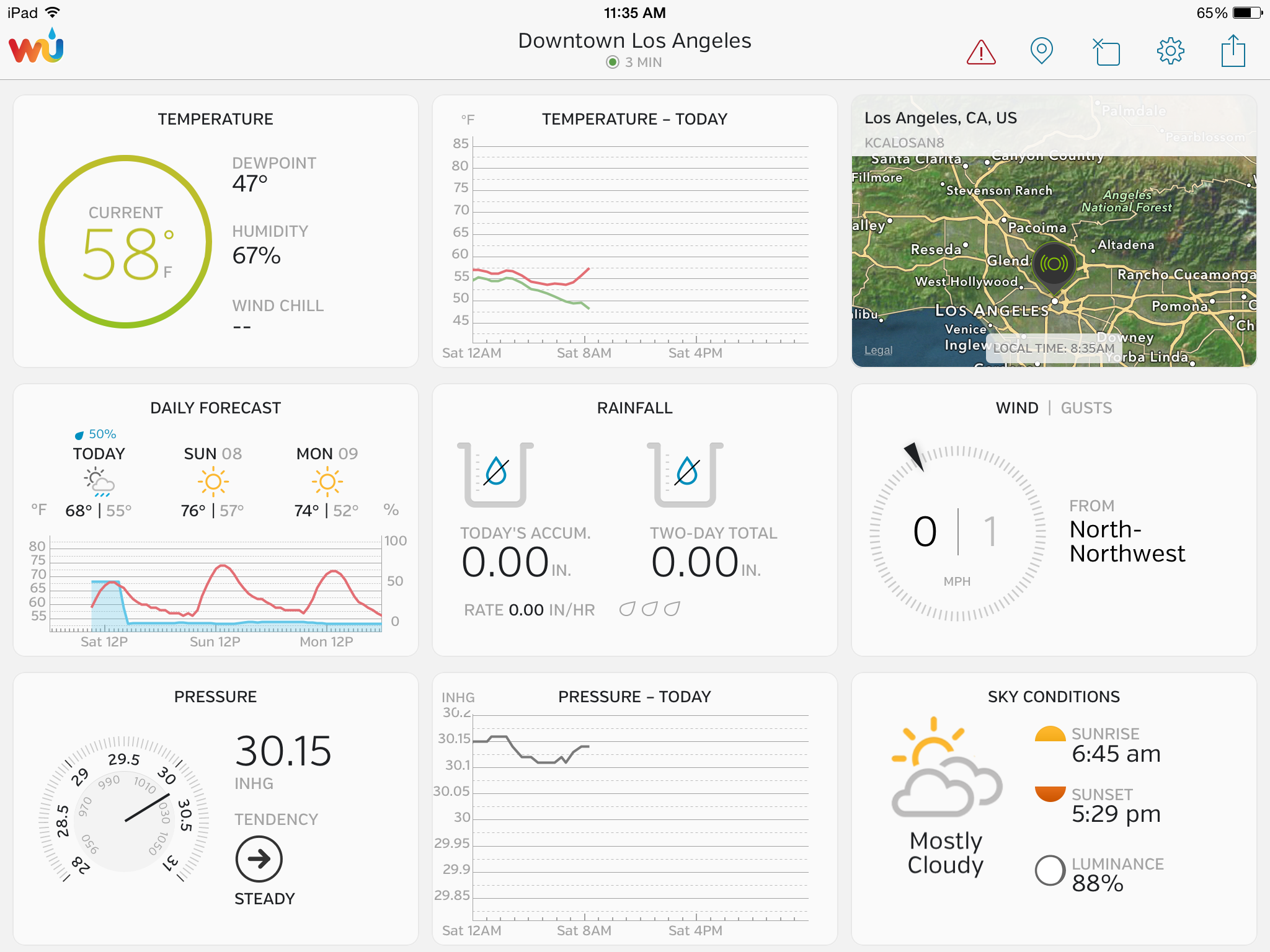The height and width of the screenshot is (952, 1270).
Task: Tap the 3 MIN update status indicator
Action: tap(634, 63)
